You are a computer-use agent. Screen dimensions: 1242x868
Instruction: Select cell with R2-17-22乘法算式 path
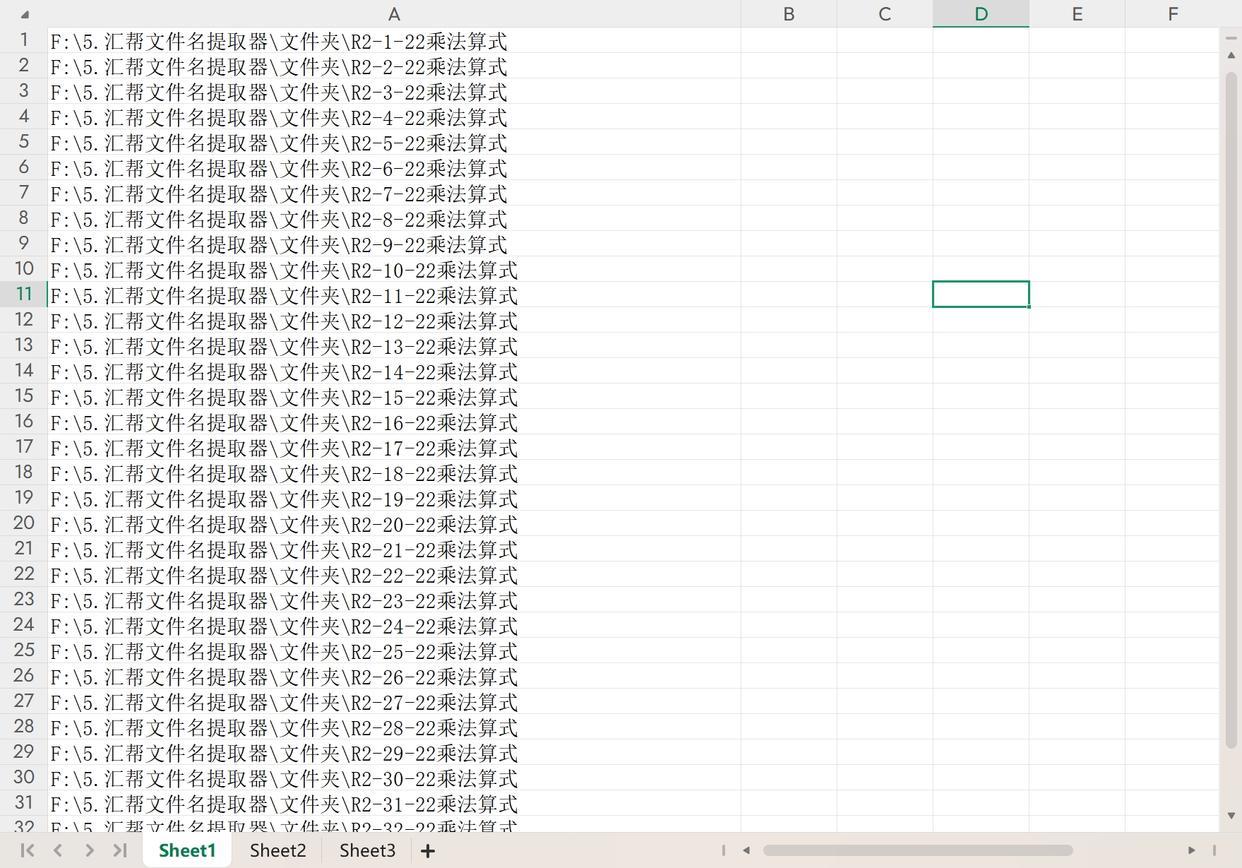point(394,447)
